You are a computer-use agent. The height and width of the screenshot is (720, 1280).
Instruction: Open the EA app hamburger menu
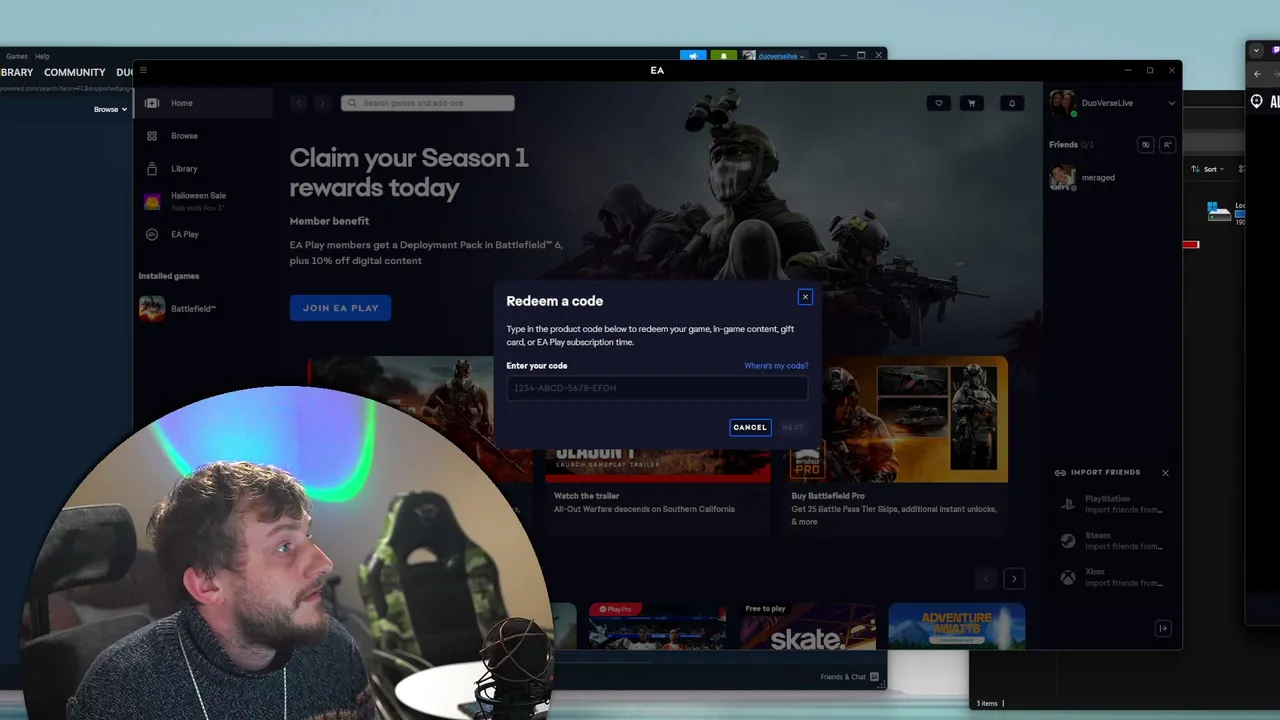[x=143, y=70]
